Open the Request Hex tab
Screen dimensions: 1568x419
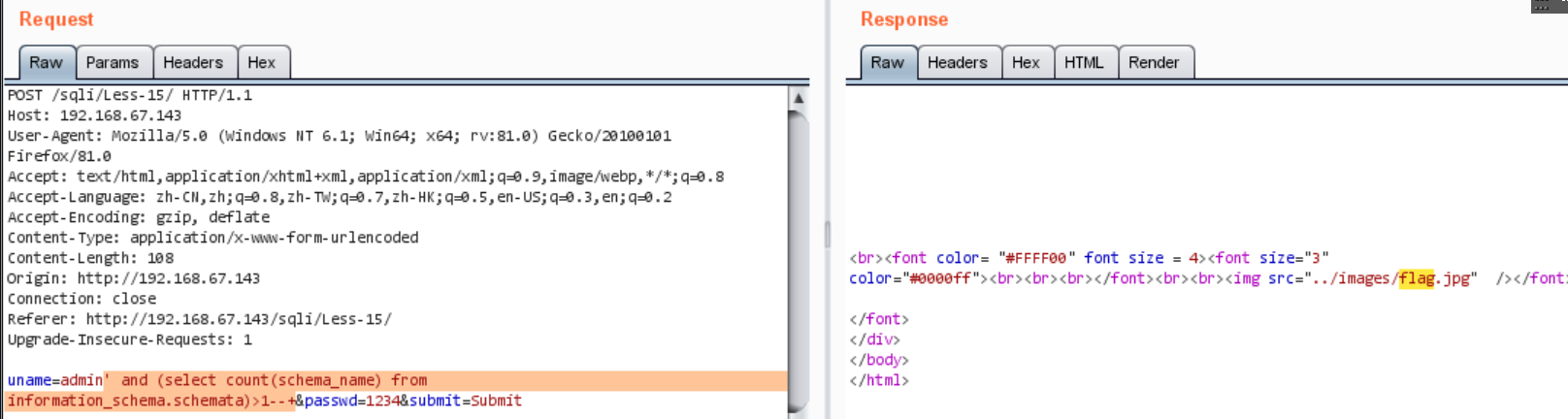(262, 62)
